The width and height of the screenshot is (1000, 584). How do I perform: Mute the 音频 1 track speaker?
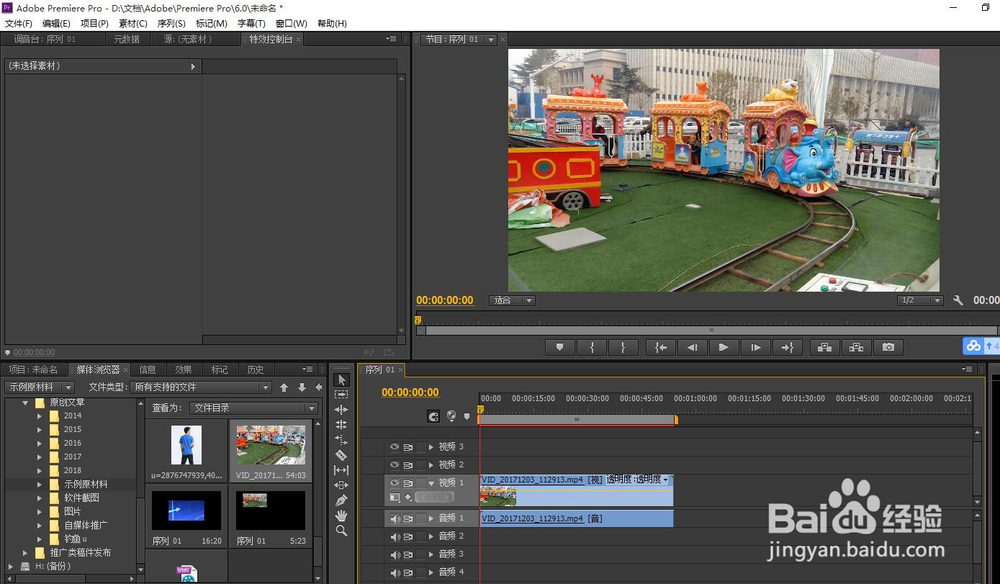tap(394, 519)
